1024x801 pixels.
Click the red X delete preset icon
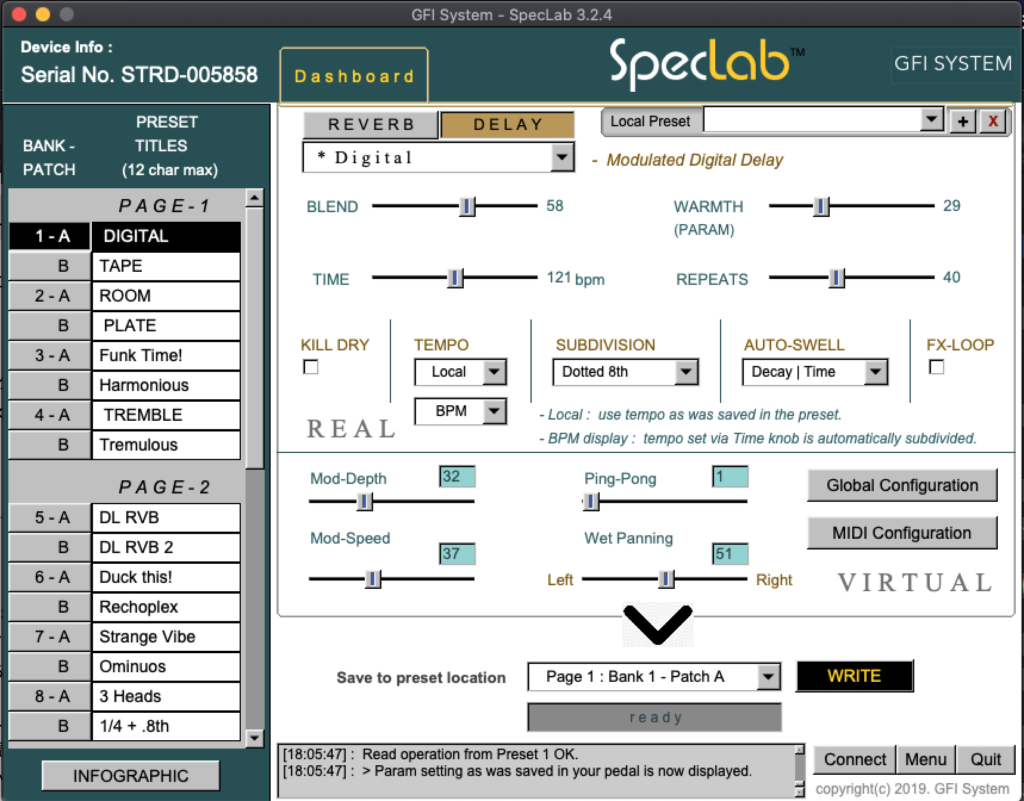pyautogui.click(x=992, y=121)
